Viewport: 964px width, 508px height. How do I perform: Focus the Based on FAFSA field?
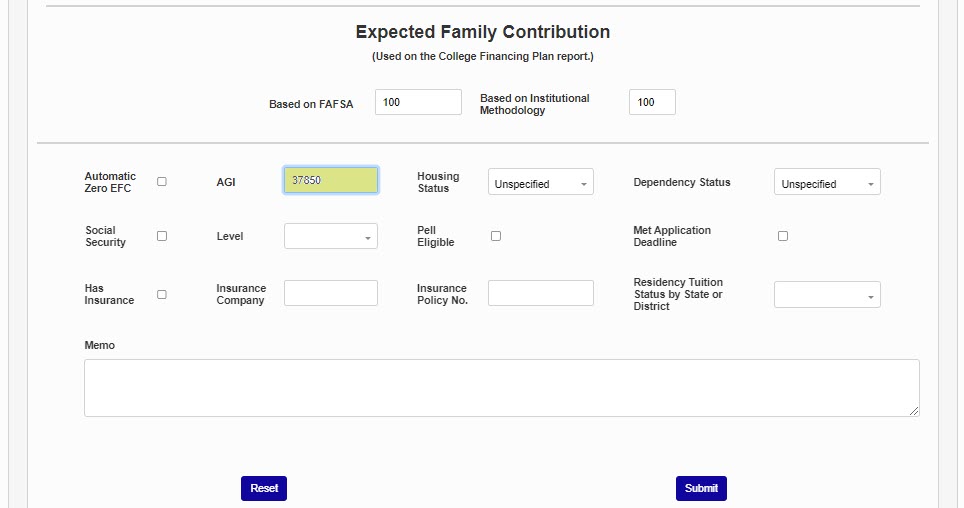pyautogui.click(x=418, y=102)
